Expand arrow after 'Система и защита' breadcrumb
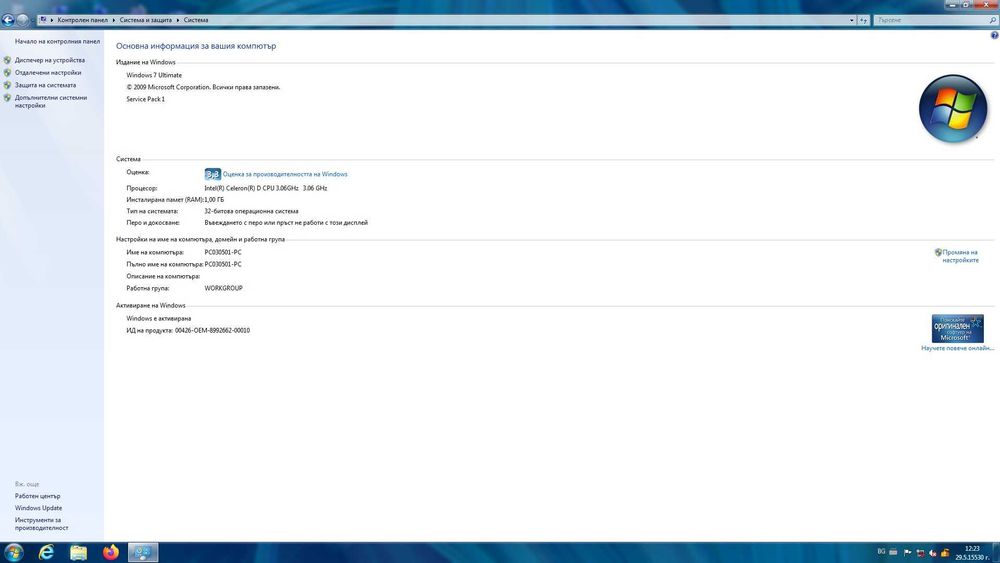The width and height of the screenshot is (1000, 563). (178, 20)
